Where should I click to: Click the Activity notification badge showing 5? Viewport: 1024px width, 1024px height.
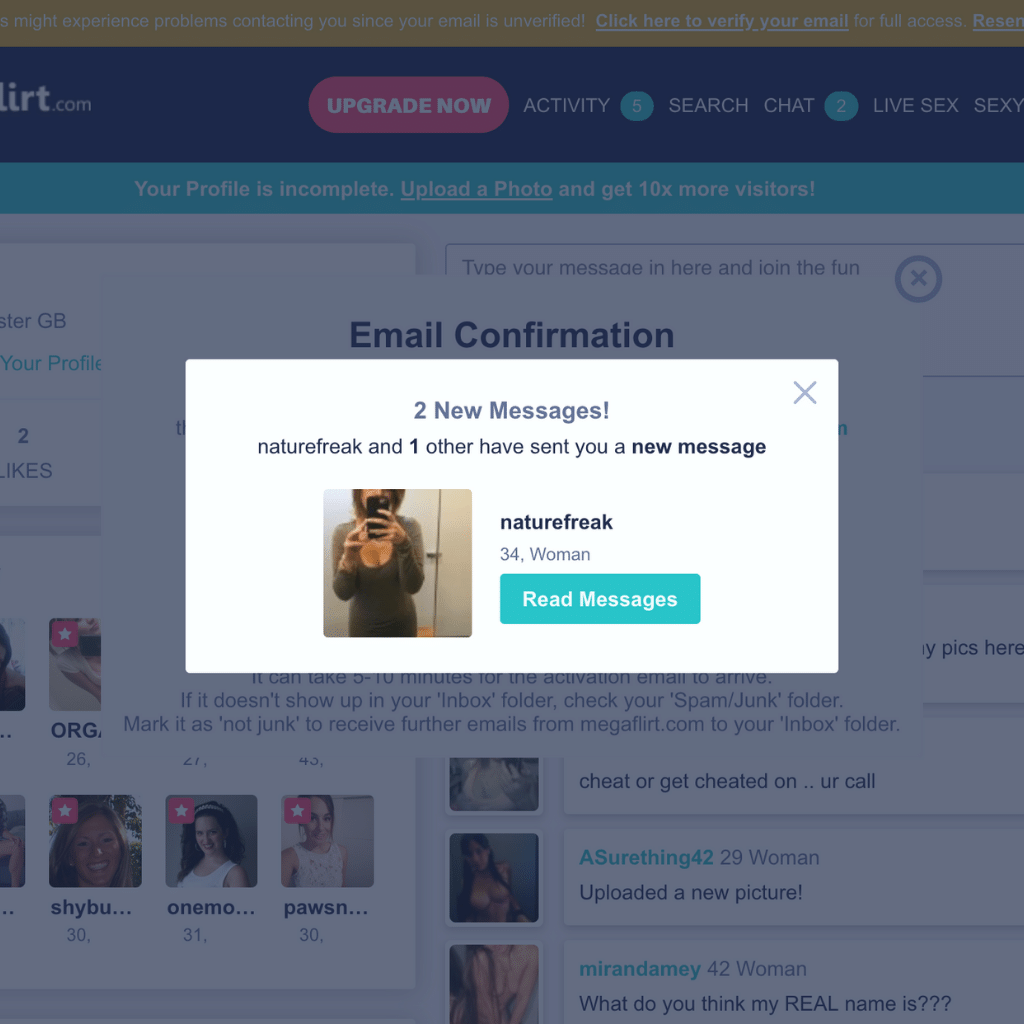pos(637,106)
